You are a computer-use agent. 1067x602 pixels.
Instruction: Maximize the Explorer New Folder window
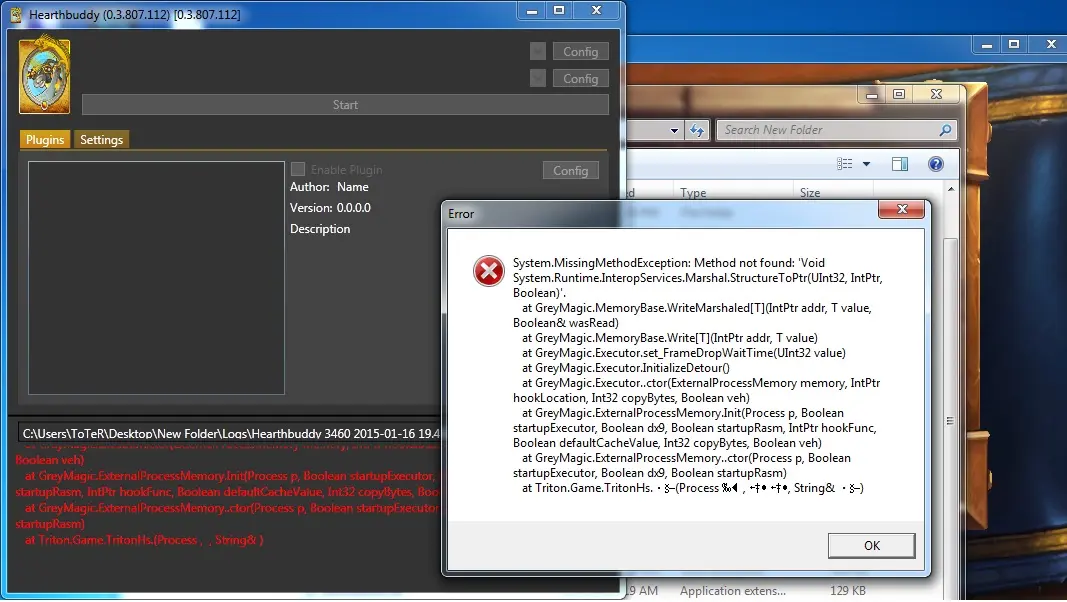tap(899, 95)
